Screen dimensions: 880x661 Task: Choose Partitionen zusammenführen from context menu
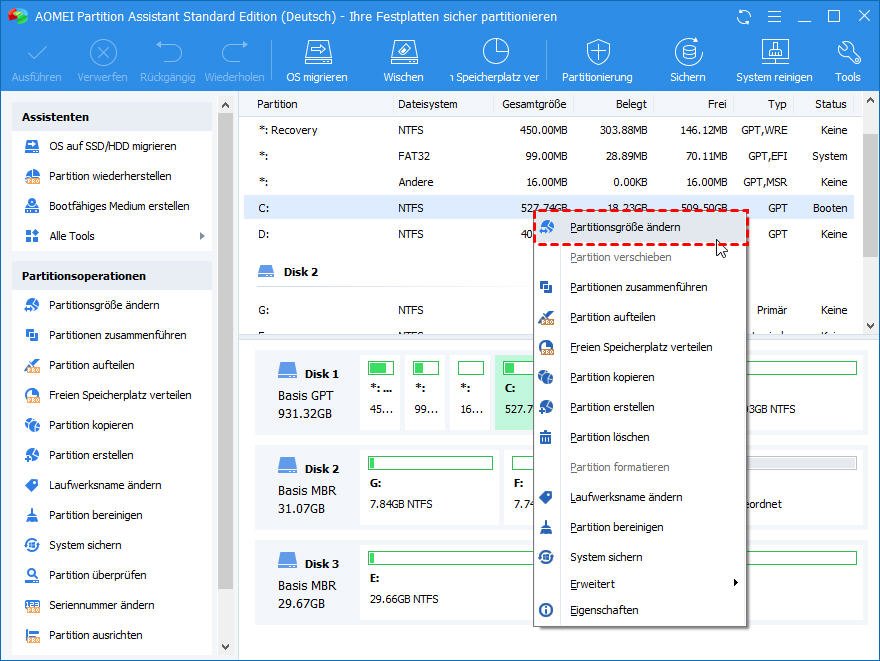640,287
